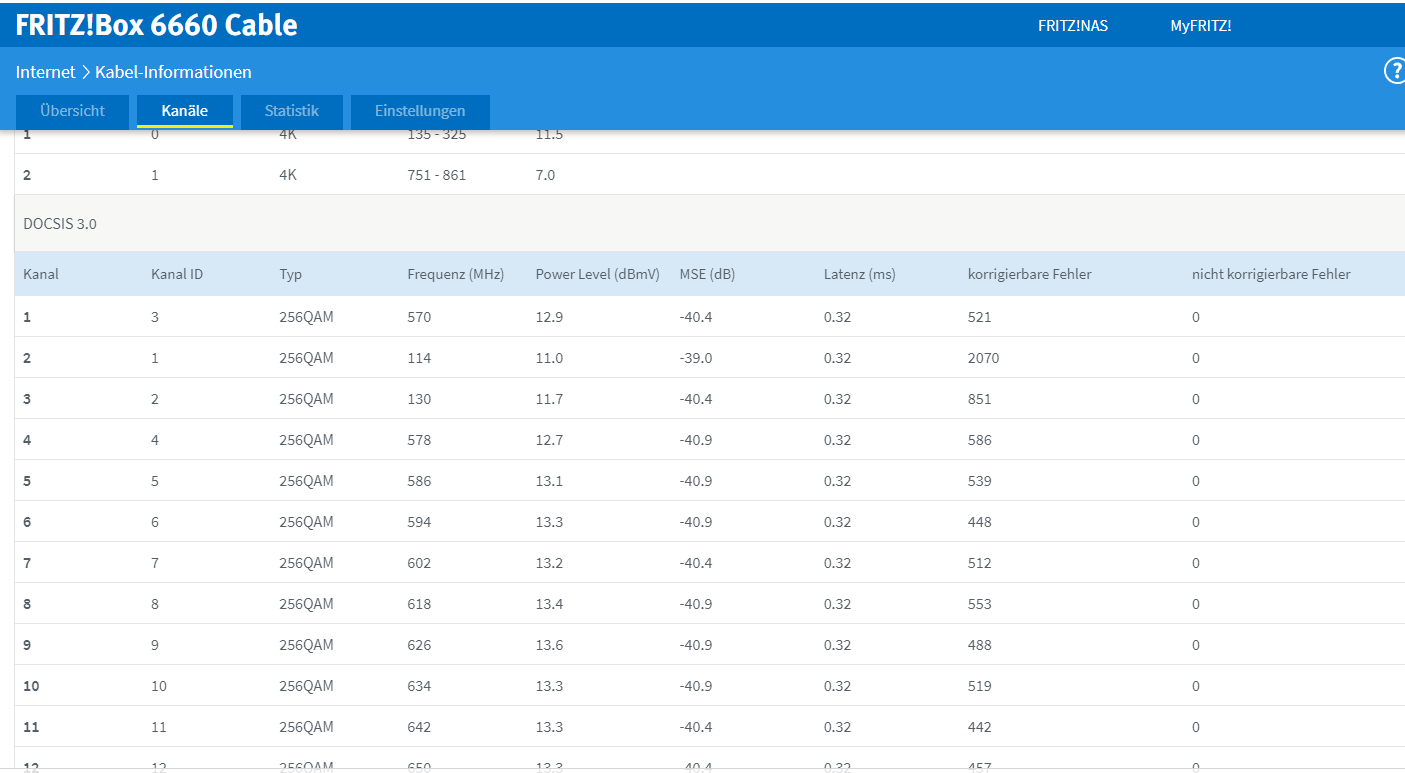Screen dimensions: 1405x773
Task: Open the Statistik tab
Action: [x=291, y=111]
